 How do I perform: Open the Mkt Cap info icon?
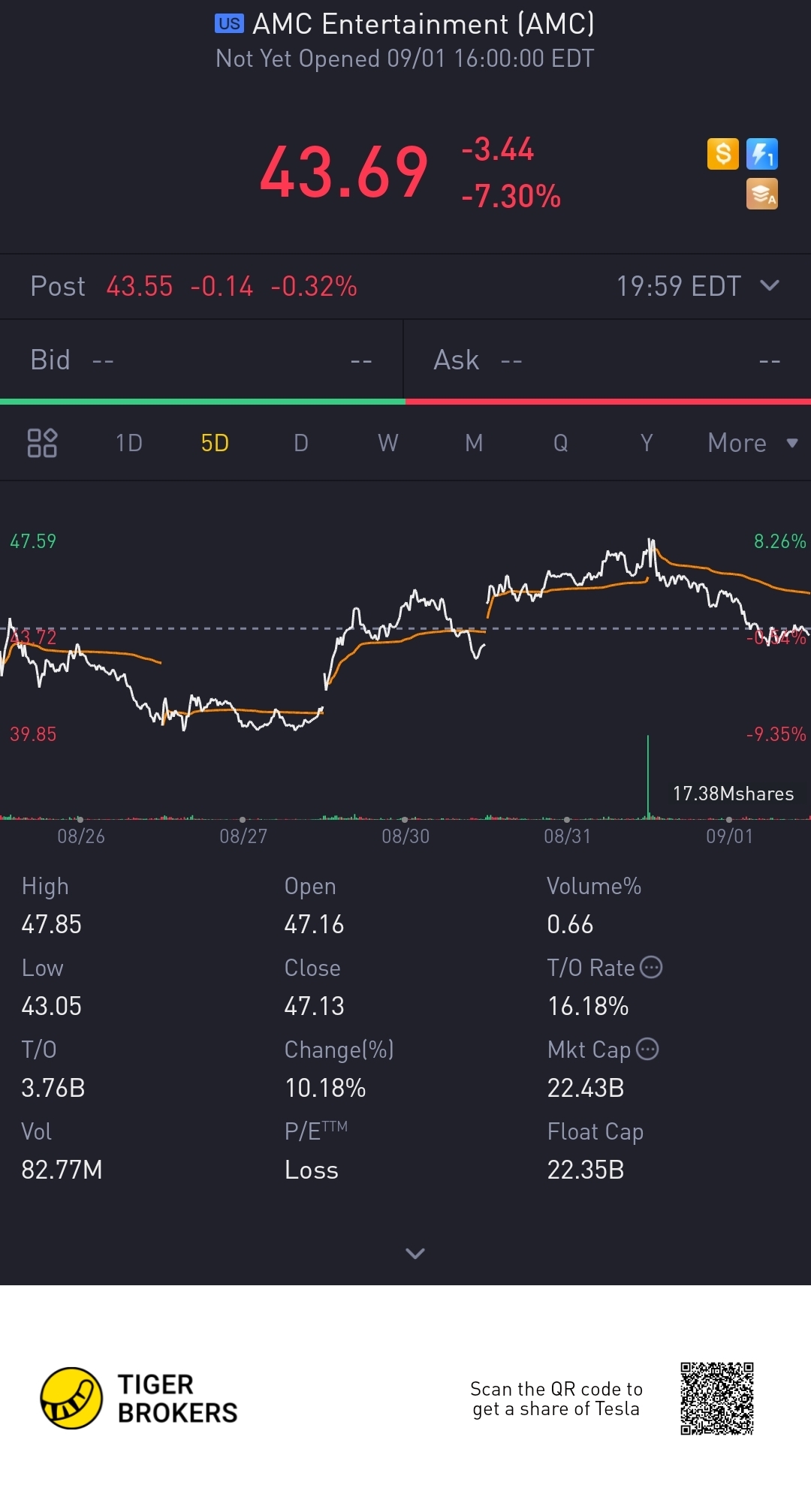tap(647, 1049)
